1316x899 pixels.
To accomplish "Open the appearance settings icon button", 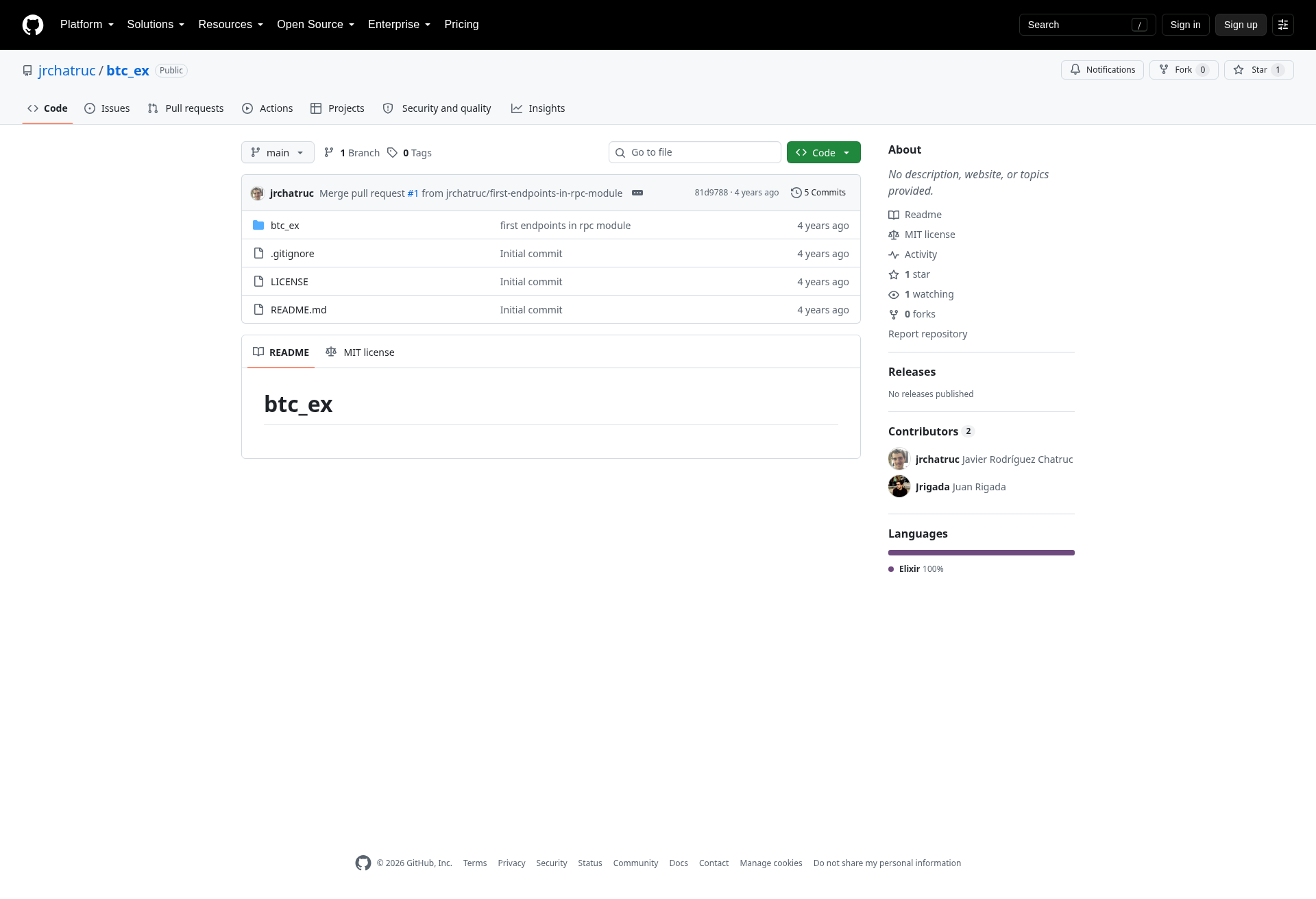I will pos(1283,25).
